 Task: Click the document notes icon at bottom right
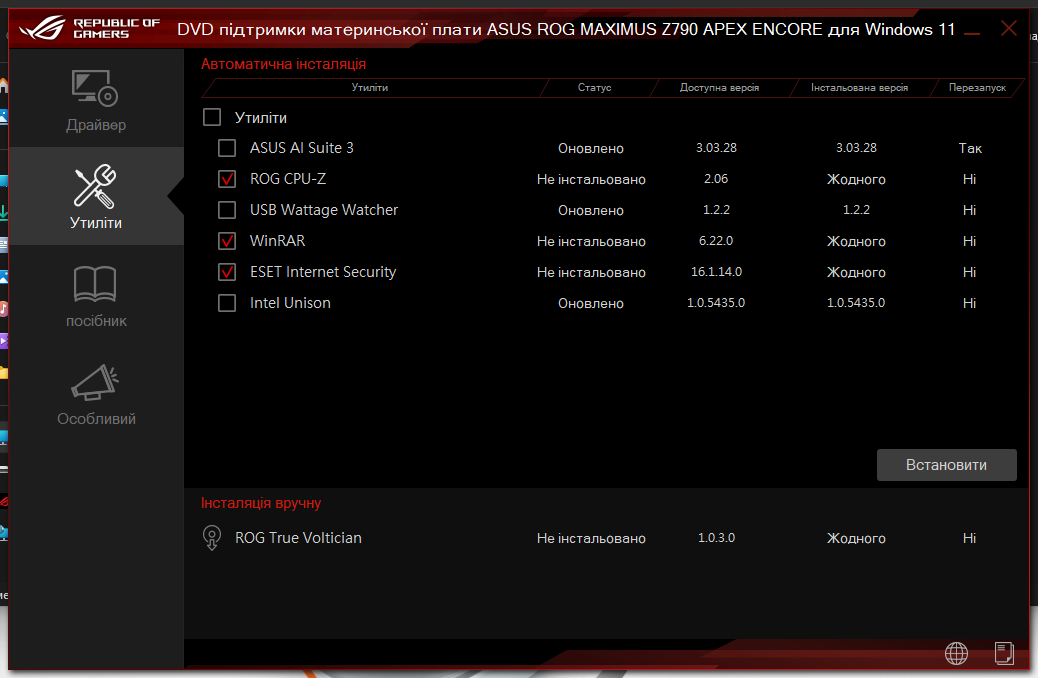1003,653
